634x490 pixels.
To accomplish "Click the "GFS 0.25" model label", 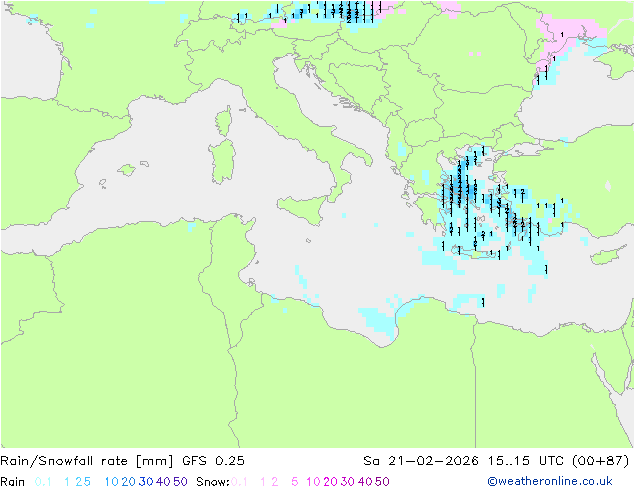I will 213,461.
